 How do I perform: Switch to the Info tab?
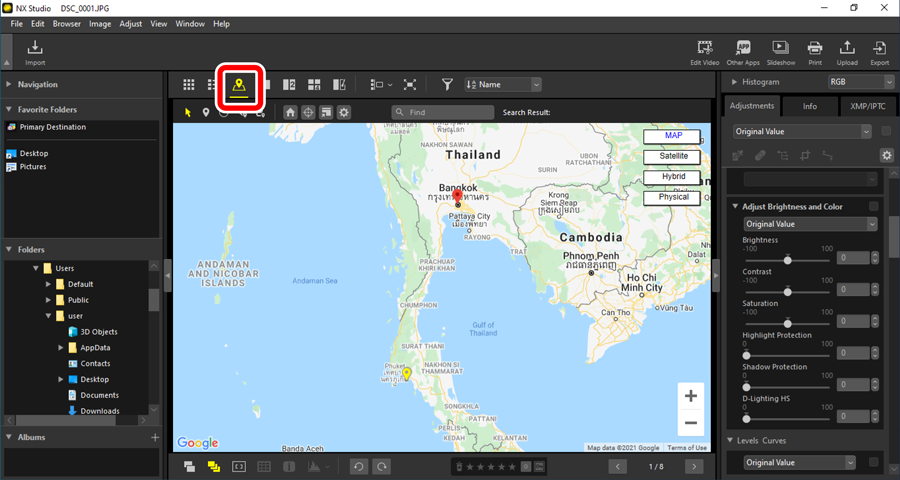[809, 106]
